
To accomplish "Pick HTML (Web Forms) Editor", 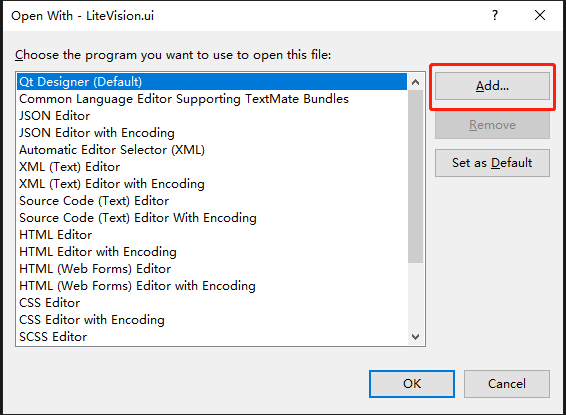I will pos(212,268).
